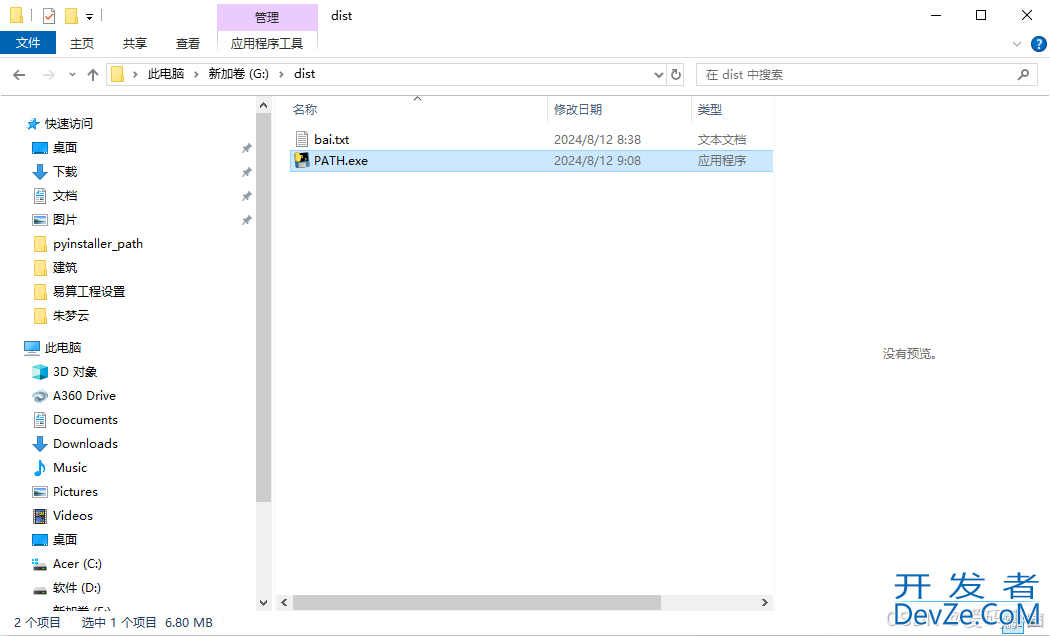Viewport: 1050px width, 636px height.
Task: Go forward with the right arrow button
Action: point(48,74)
